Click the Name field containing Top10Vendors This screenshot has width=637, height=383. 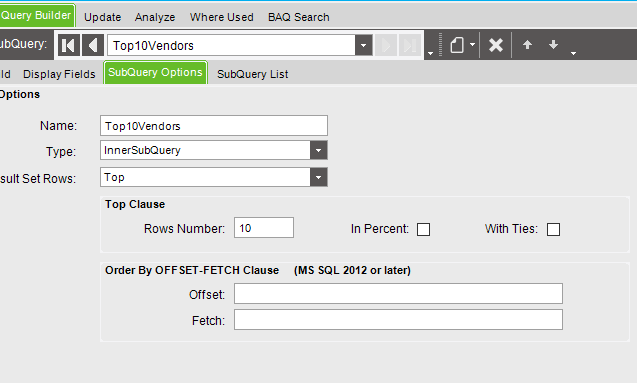(x=214, y=126)
